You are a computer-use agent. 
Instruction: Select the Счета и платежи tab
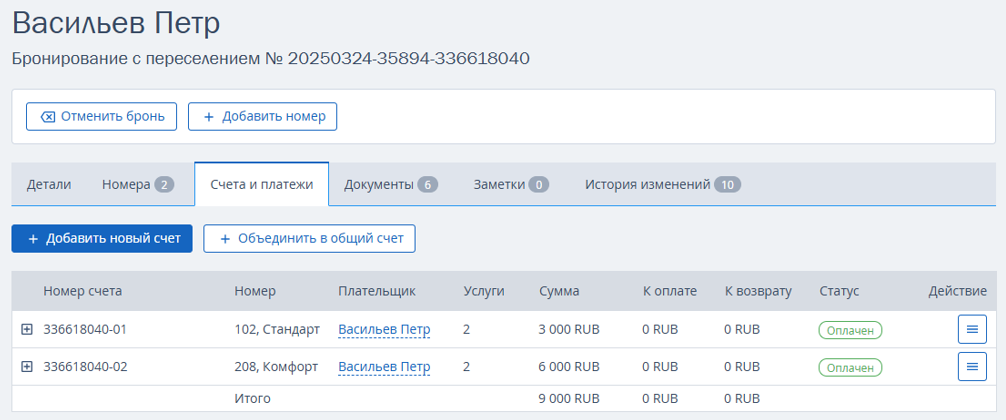[262, 184]
